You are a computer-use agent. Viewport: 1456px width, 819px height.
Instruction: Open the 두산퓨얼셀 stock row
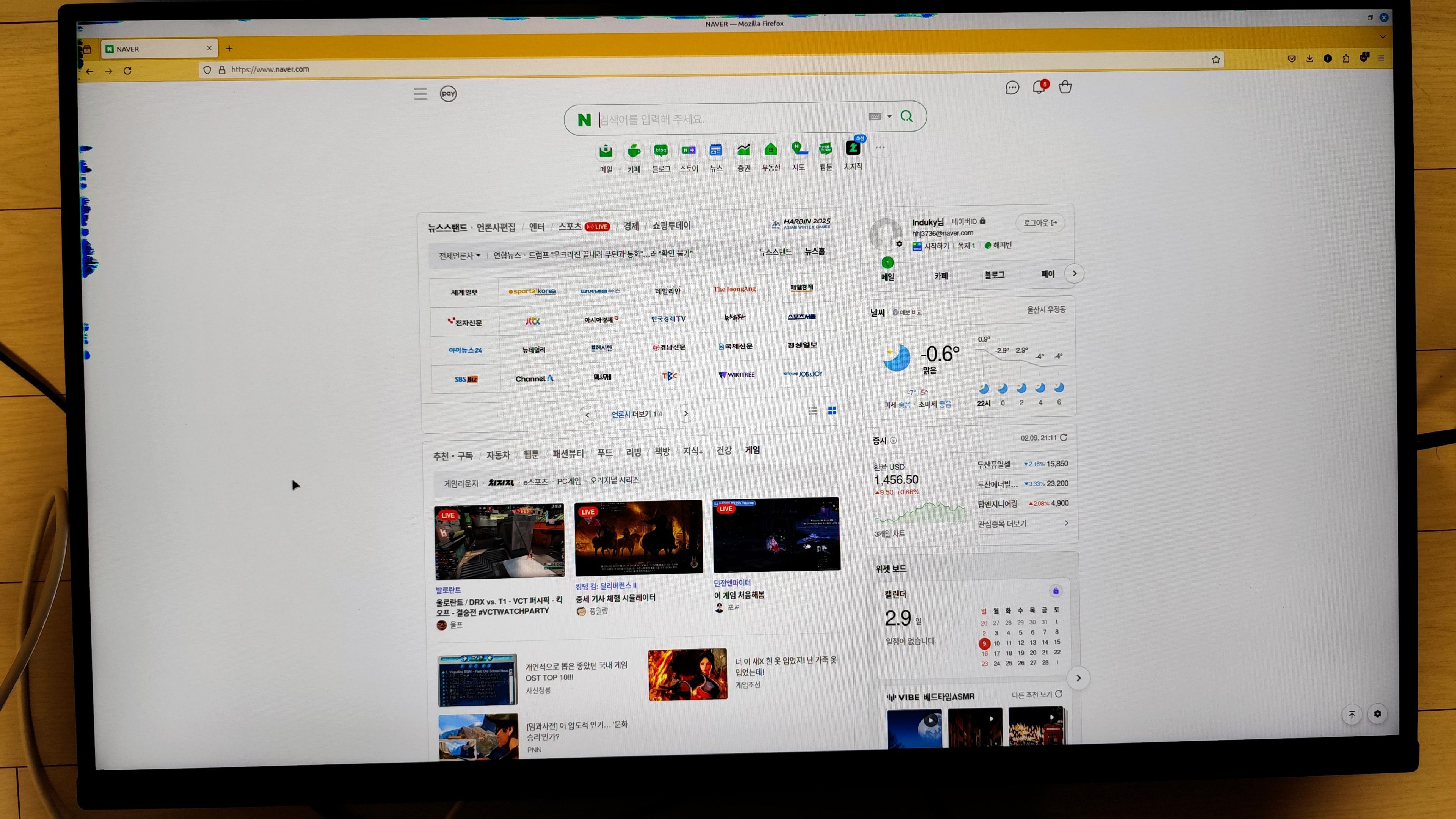(x=1023, y=464)
